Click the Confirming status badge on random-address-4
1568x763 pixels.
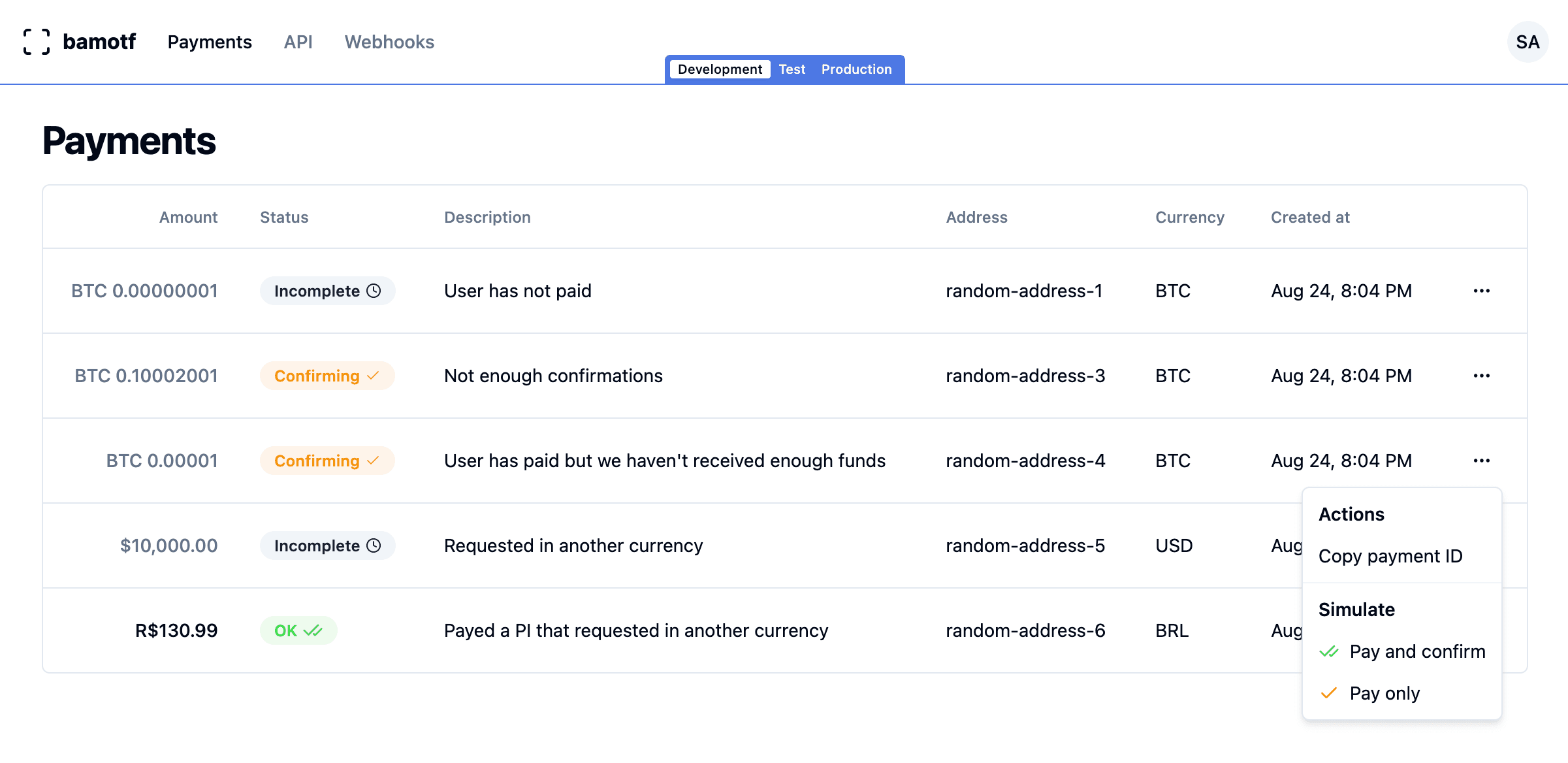[327, 461]
